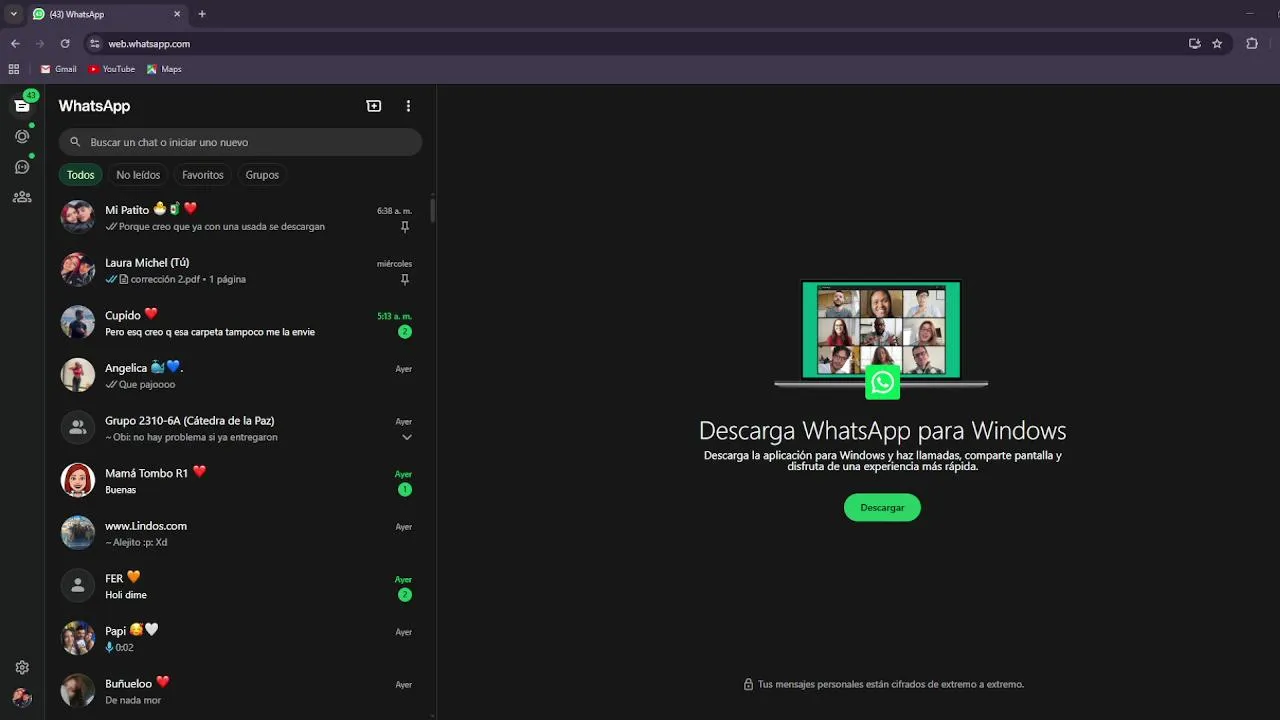Switch to the WhatsApp browser tab

tap(106, 14)
